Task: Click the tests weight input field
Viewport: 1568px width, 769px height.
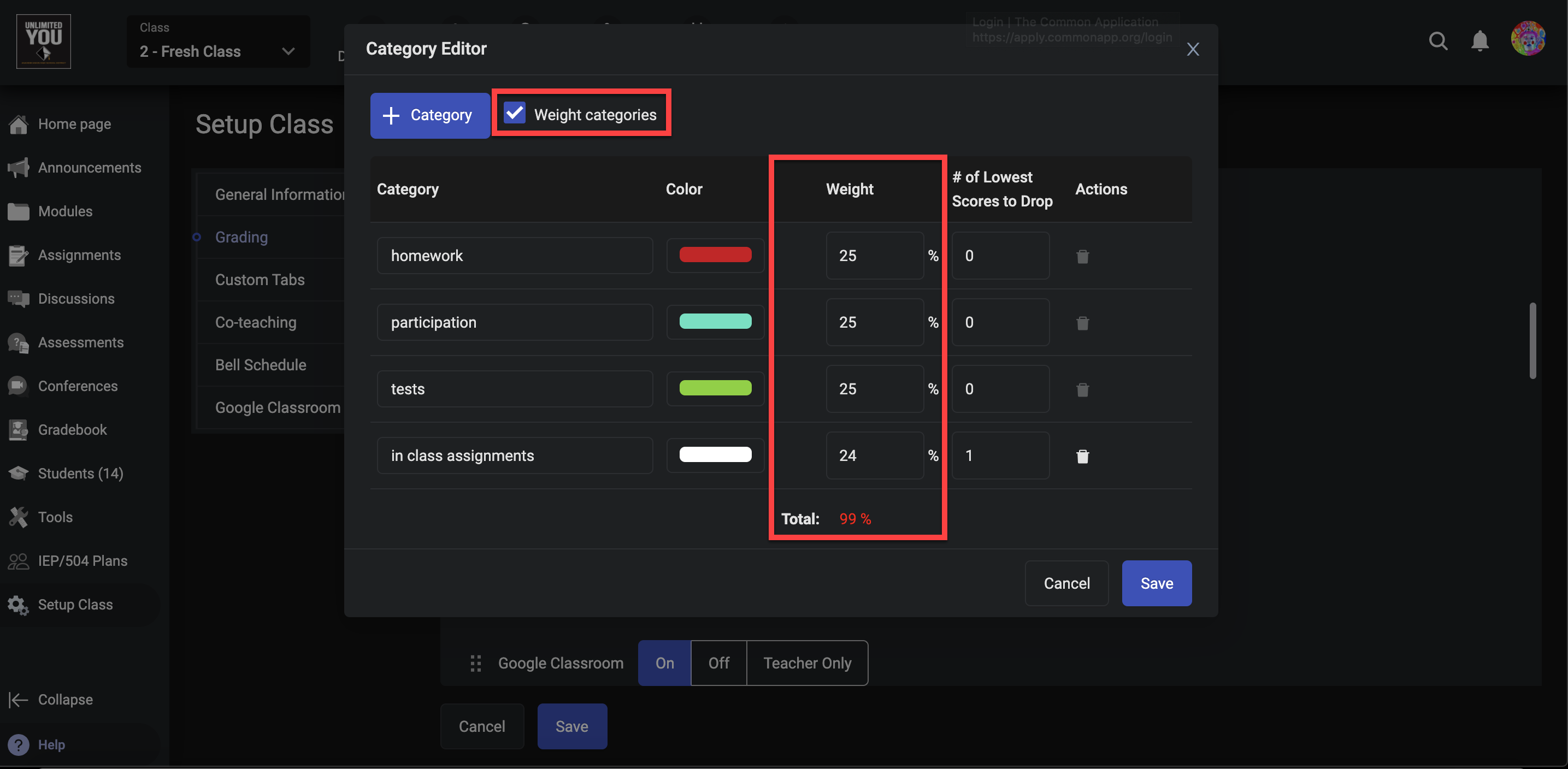Action: [x=874, y=389]
